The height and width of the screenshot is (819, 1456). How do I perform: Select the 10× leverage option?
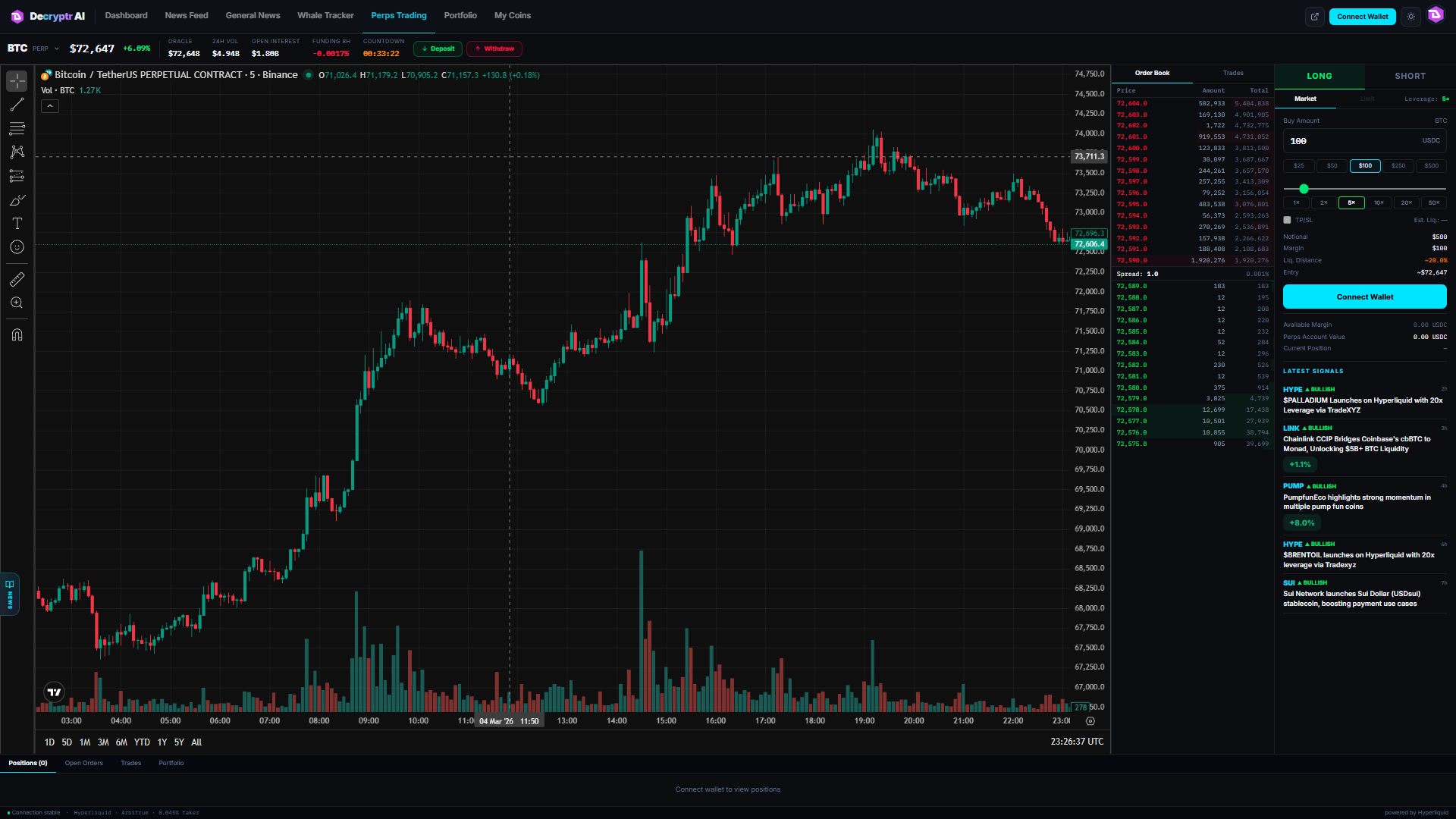pyautogui.click(x=1379, y=202)
